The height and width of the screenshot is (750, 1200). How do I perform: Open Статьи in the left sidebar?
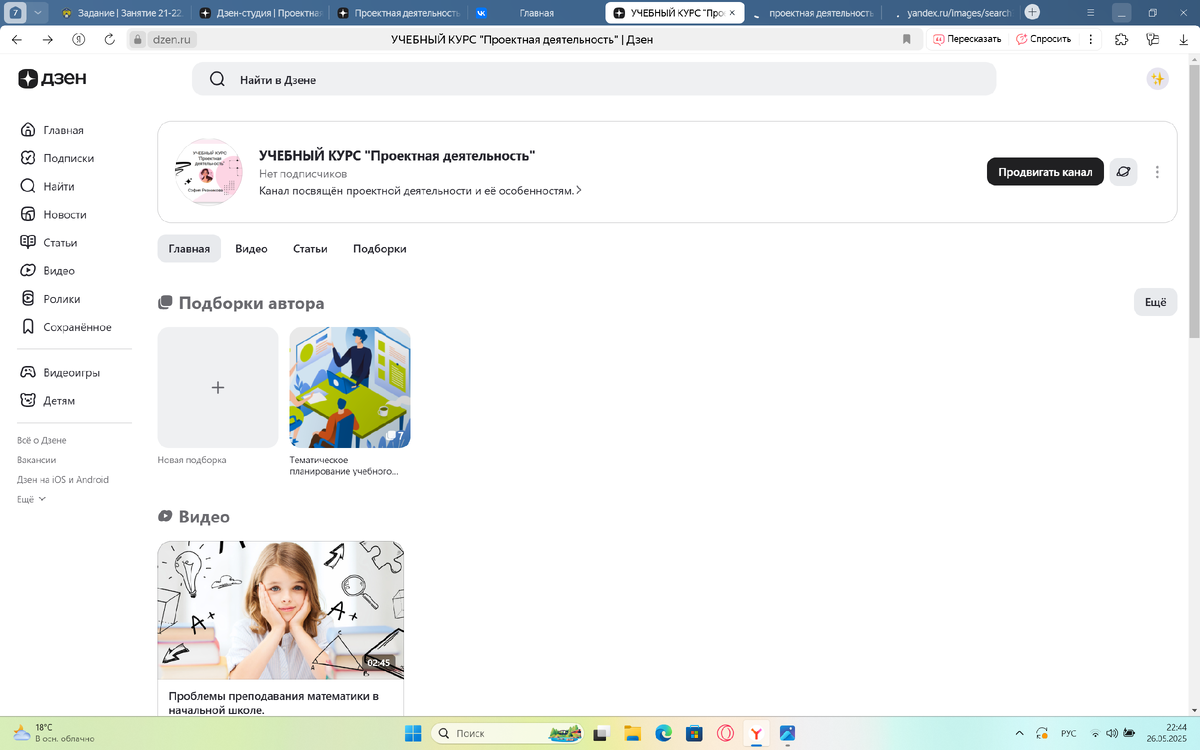pos(49,242)
